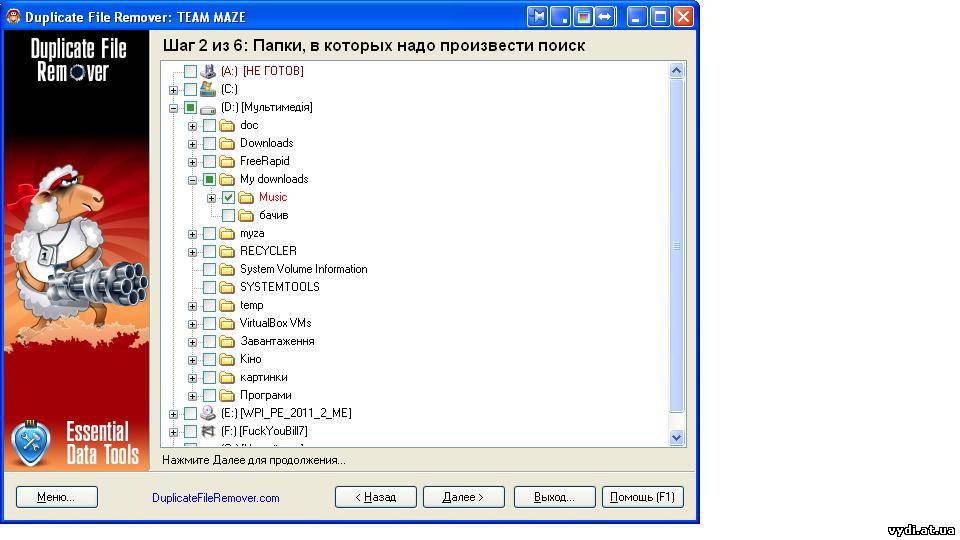Click the doc folder icon
This screenshot has width=960, height=540.
227,126
